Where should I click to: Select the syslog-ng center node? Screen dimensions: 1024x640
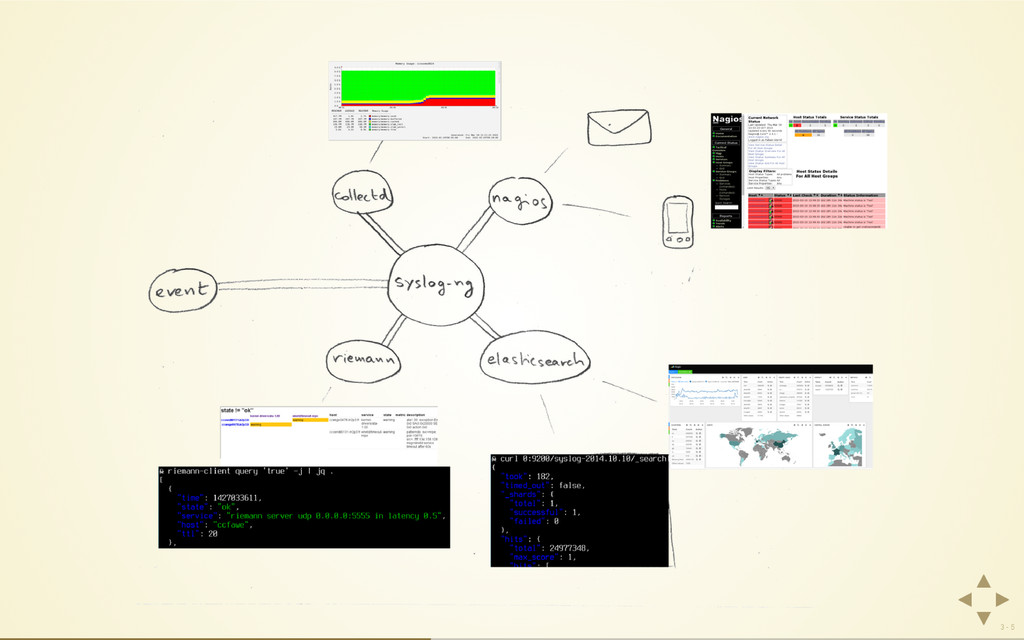[436, 285]
